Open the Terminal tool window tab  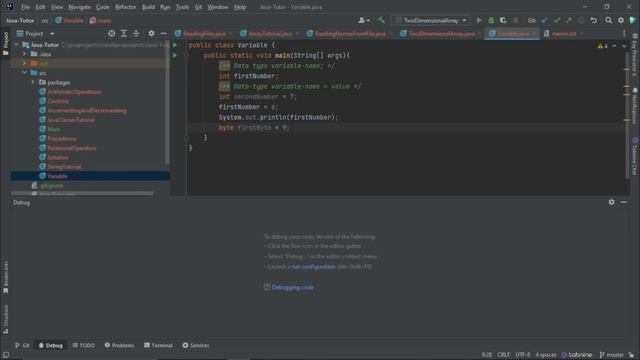pos(158,345)
